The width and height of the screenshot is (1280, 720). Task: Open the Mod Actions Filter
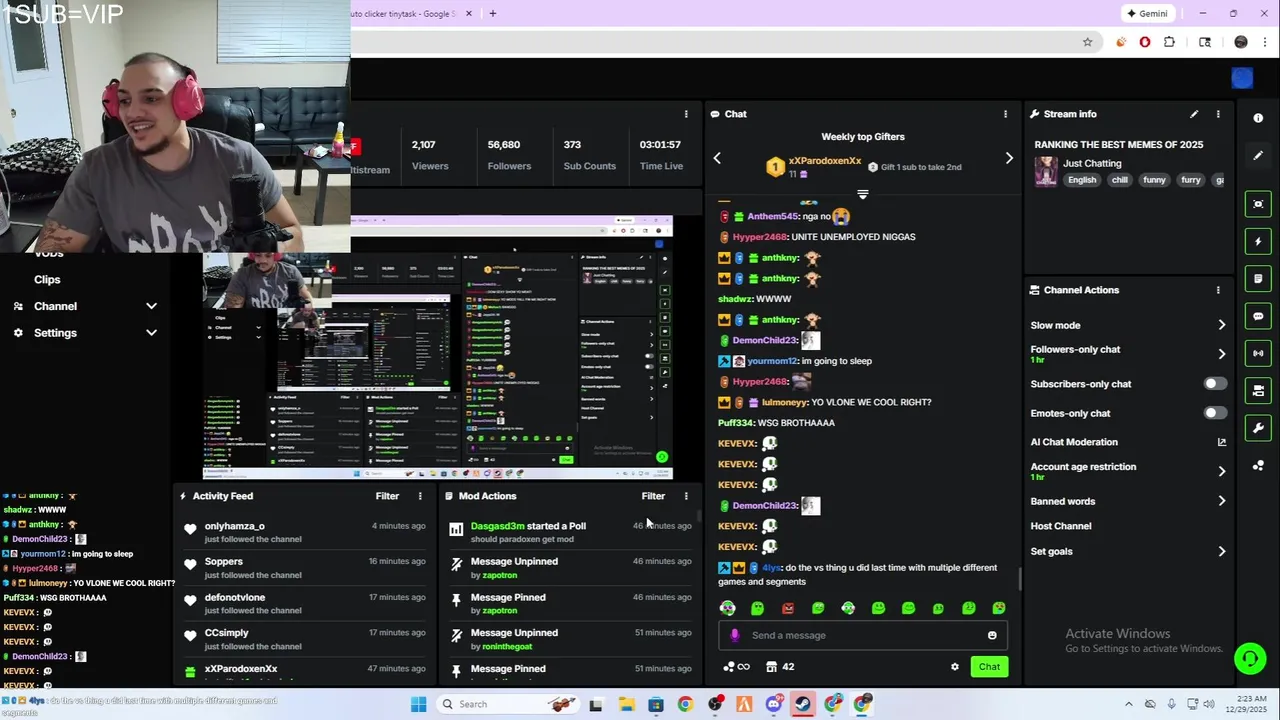click(x=653, y=496)
